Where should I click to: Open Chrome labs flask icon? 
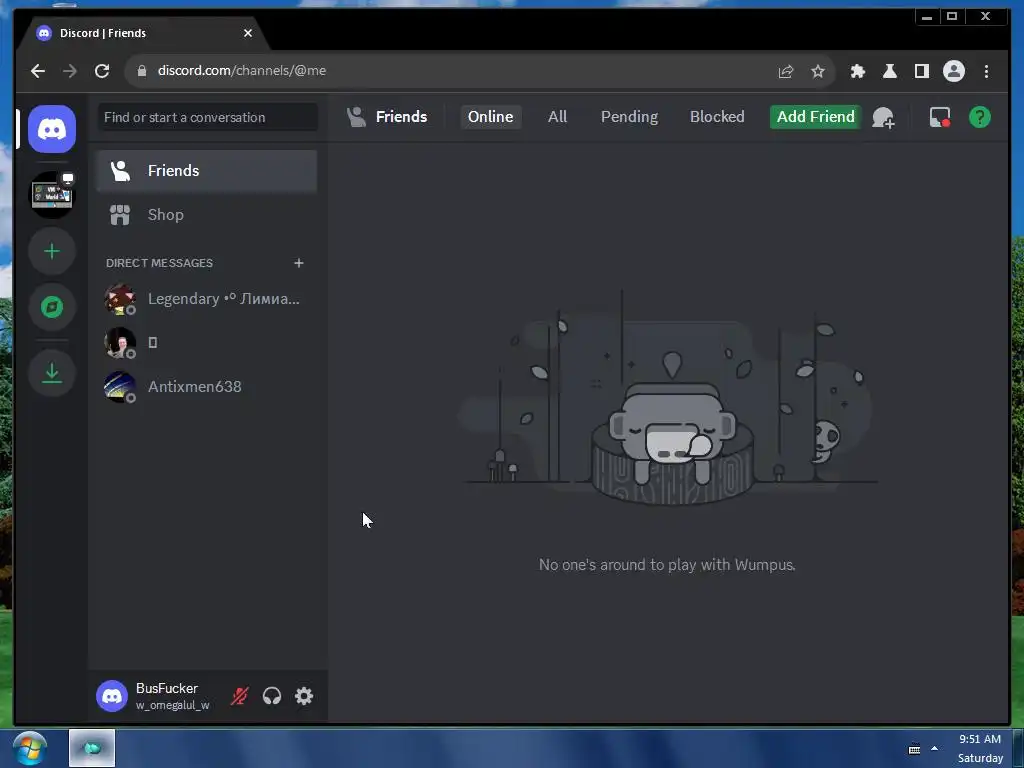click(889, 71)
